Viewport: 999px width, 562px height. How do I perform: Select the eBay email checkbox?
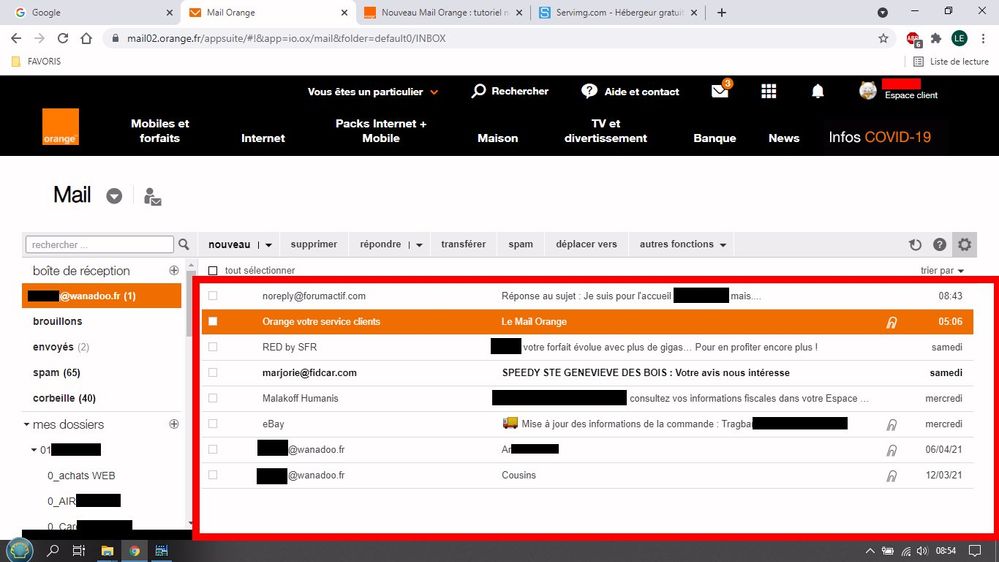(212, 424)
